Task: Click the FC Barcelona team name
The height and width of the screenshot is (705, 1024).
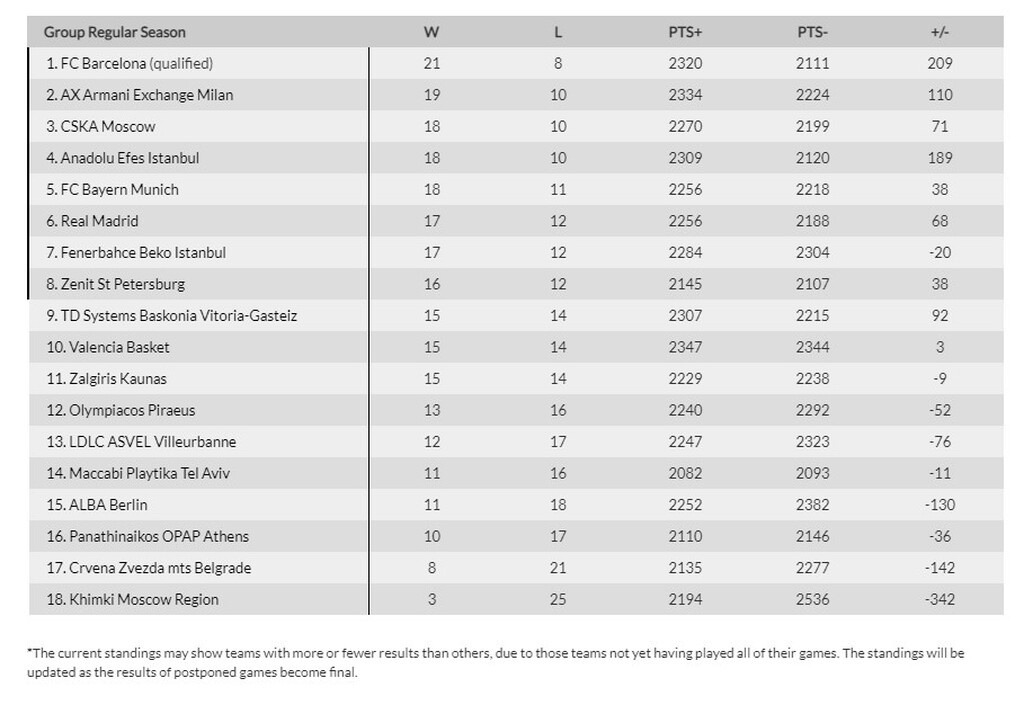Action: (x=103, y=64)
